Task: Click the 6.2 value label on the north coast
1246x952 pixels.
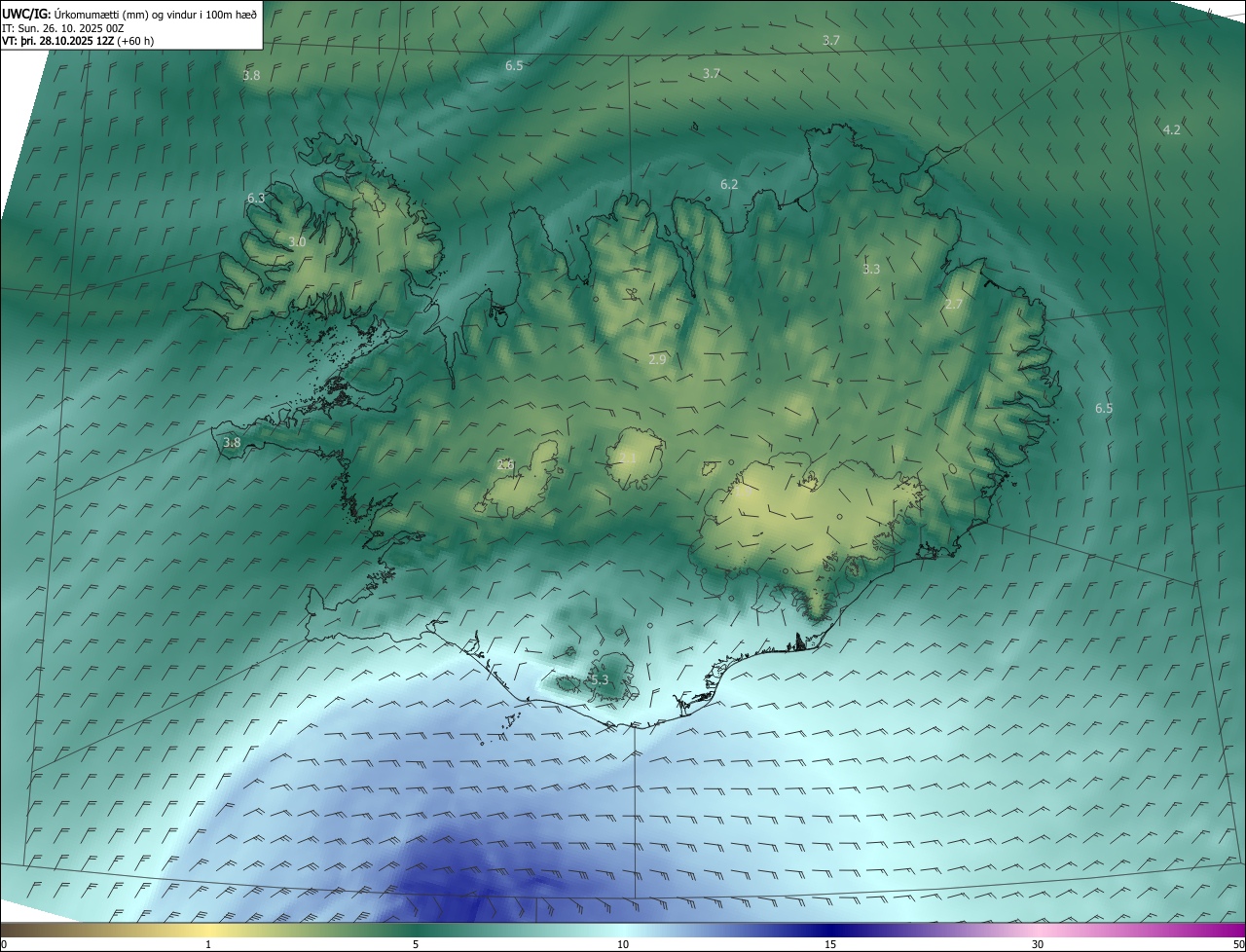Action: coord(729,184)
